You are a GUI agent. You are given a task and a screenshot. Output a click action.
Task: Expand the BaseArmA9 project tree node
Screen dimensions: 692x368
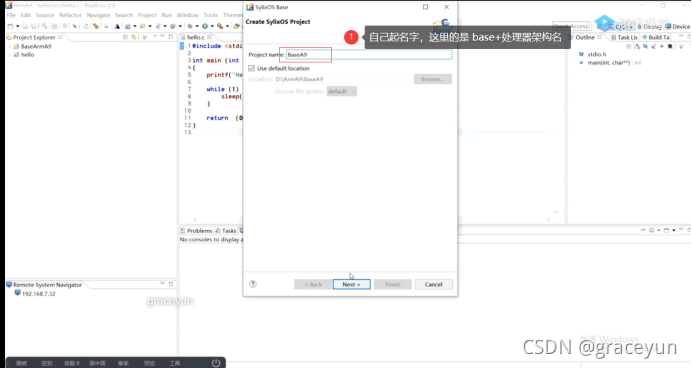[x=10, y=46]
